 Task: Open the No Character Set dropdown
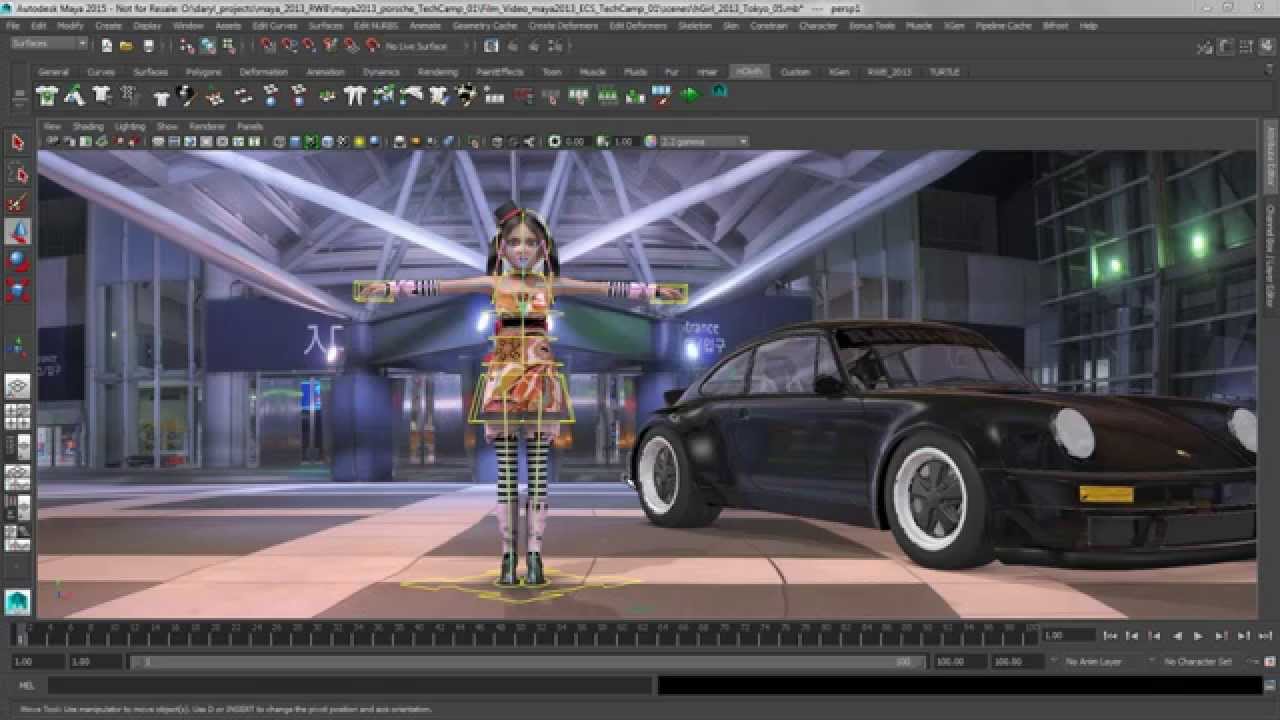click(x=1198, y=662)
